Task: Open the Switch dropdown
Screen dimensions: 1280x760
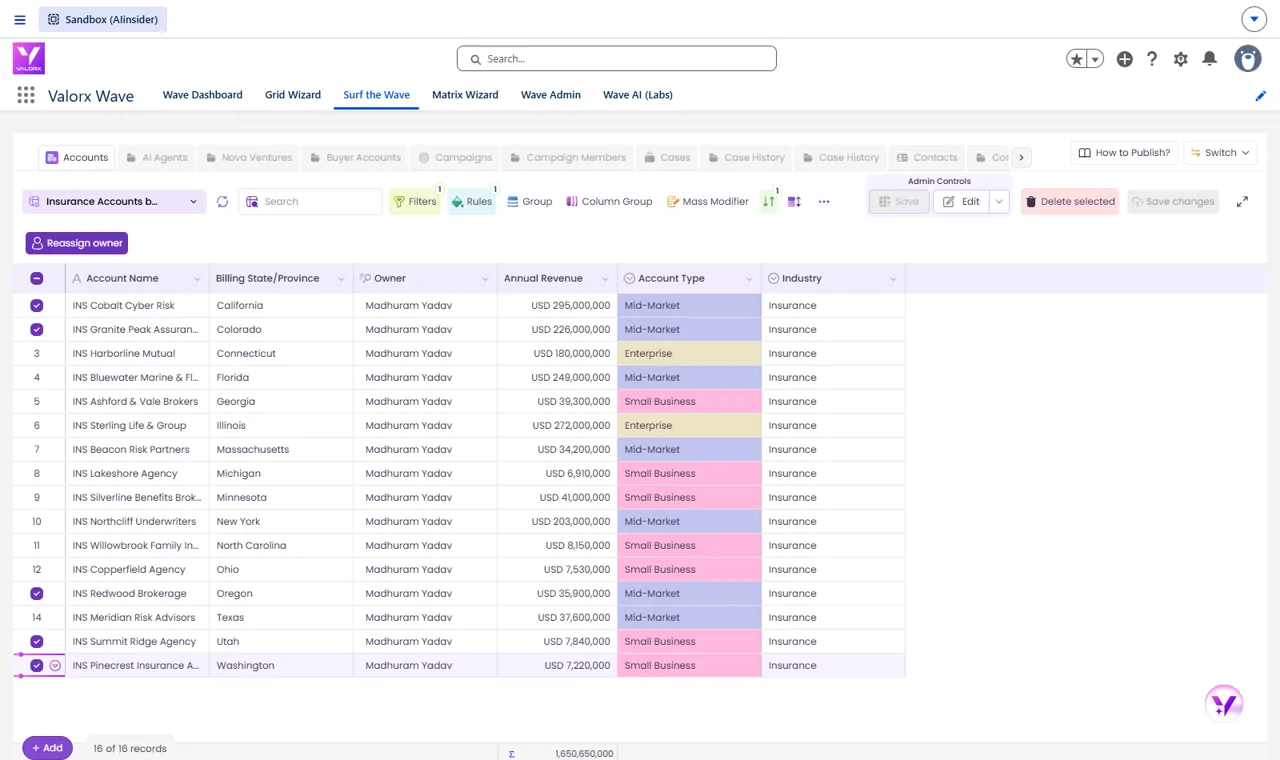Action: click(x=1220, y=153)
